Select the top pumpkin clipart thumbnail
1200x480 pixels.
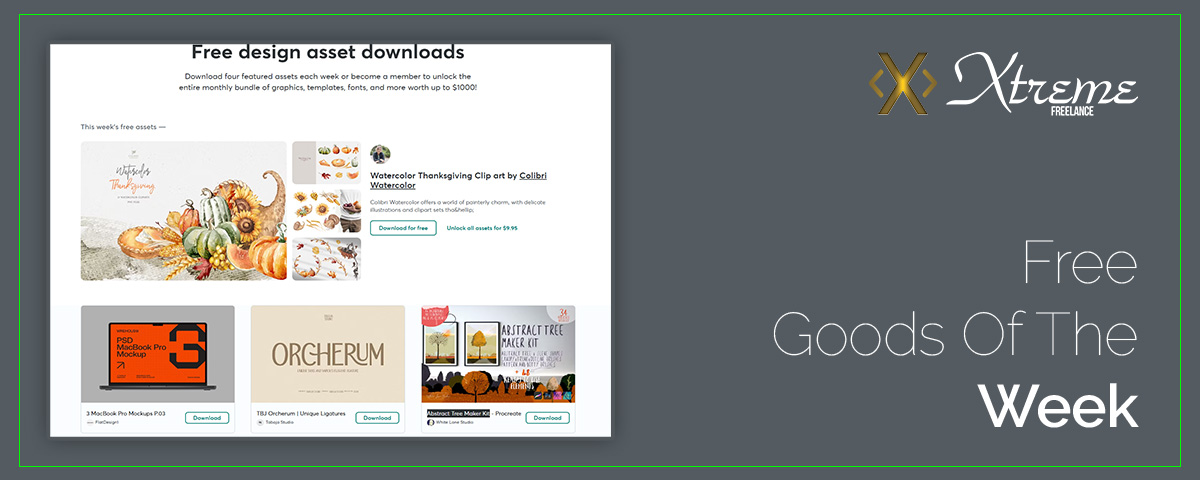(x=326, y=162)
